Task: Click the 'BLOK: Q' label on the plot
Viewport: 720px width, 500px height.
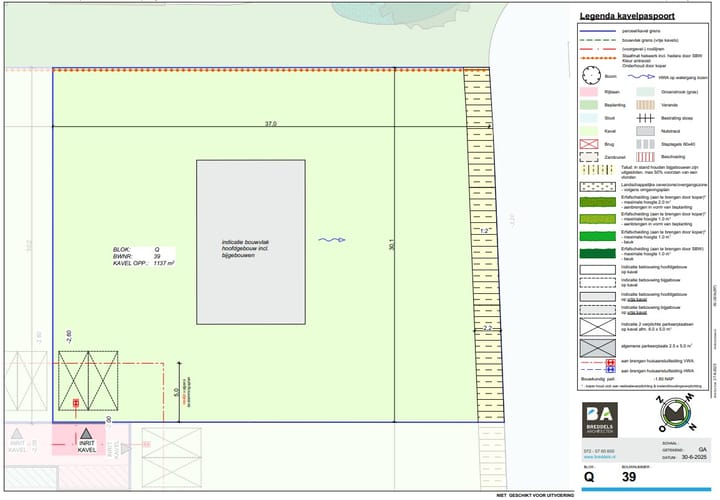Action: [x=136, y=250]
